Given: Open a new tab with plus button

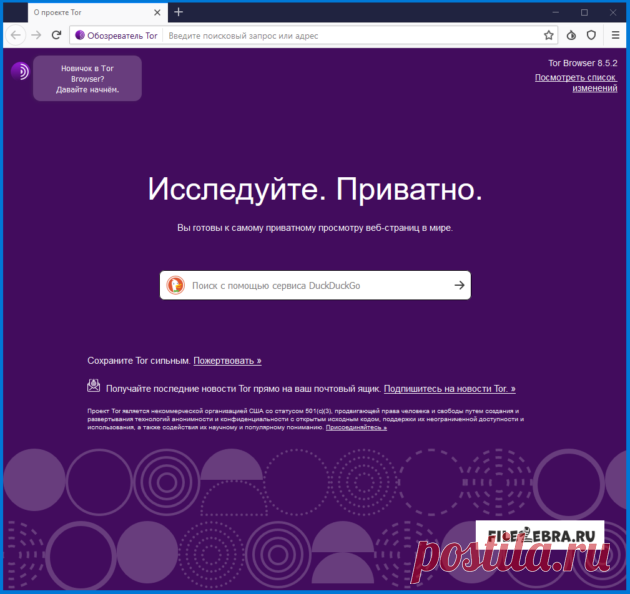Looking at the screenshot, I should click(179, 12).
